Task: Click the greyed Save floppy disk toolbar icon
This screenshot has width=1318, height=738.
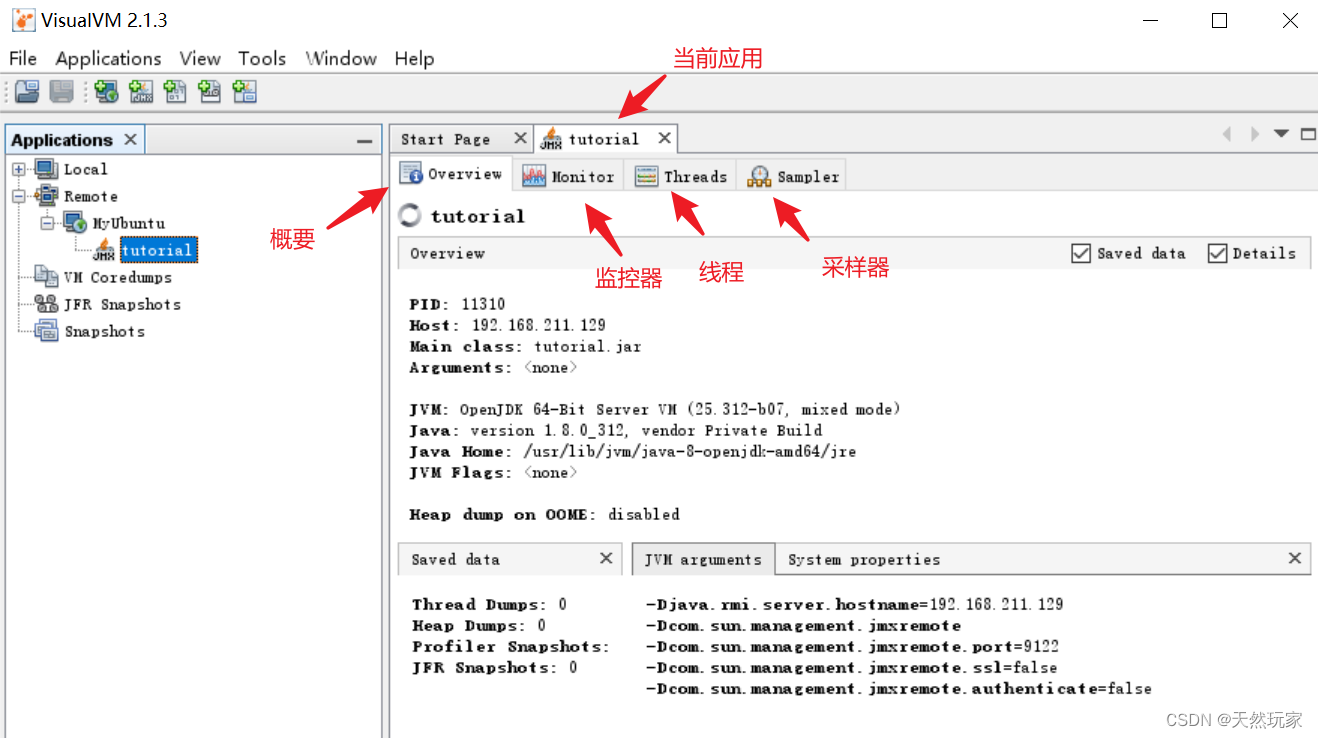Action: coord(62,92)
